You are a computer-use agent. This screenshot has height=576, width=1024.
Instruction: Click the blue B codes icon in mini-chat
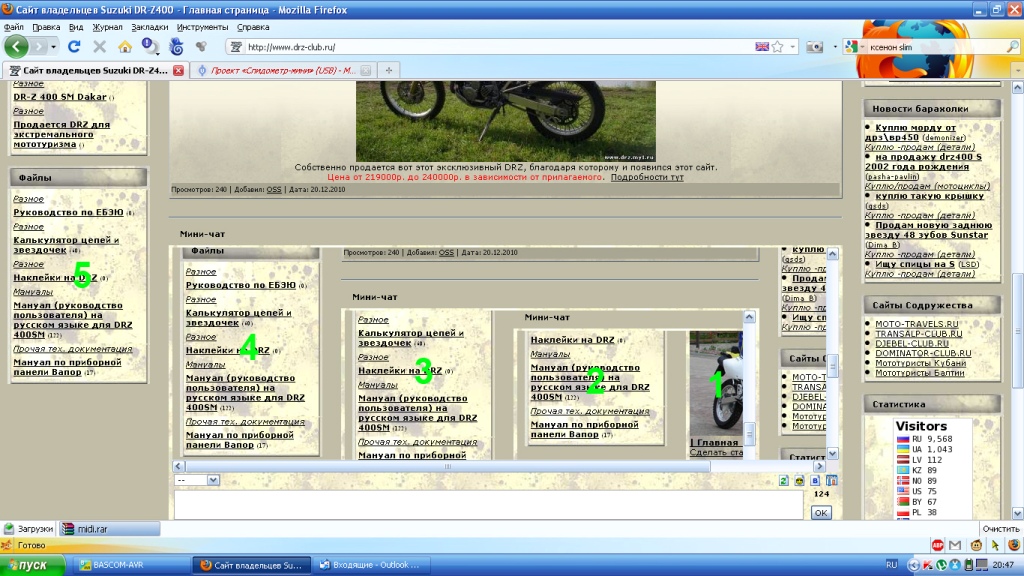[815, 481]
